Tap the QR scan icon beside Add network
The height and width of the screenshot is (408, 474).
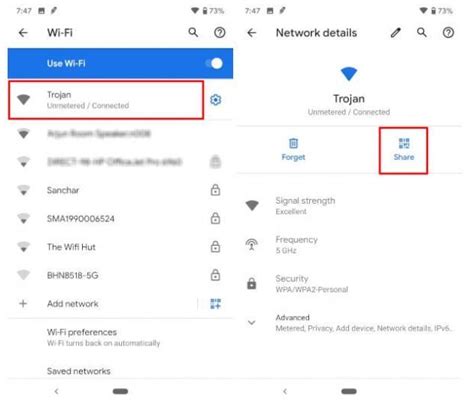click(x=216, y=304)
